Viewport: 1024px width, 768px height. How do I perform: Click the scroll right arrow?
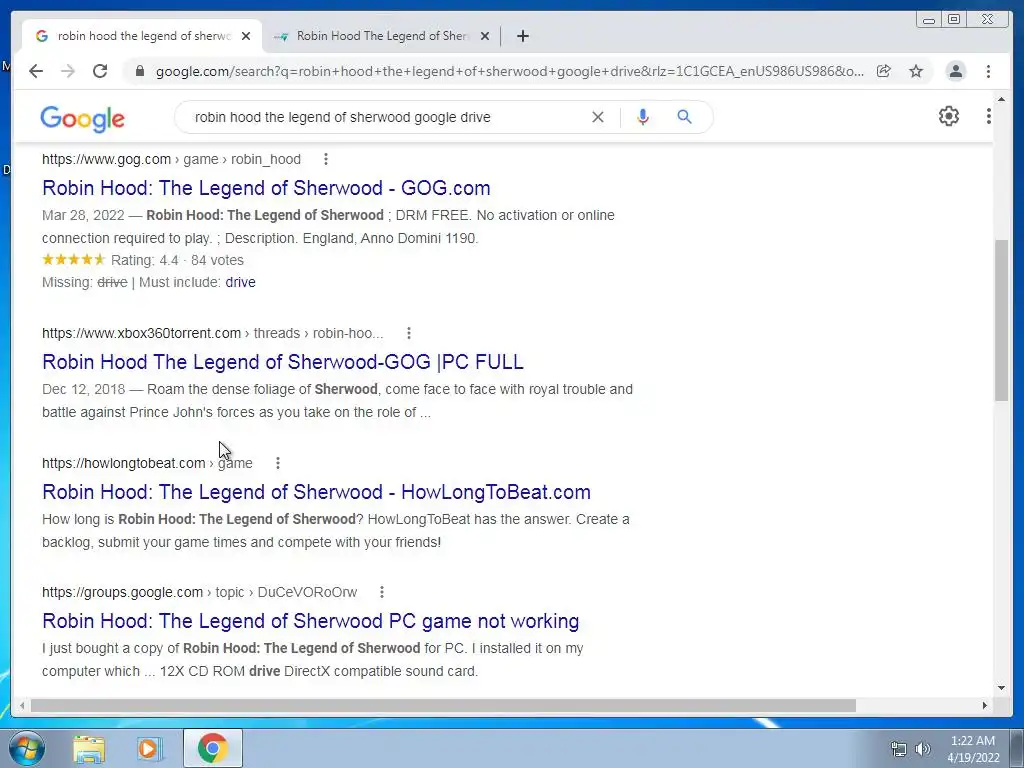985,705
